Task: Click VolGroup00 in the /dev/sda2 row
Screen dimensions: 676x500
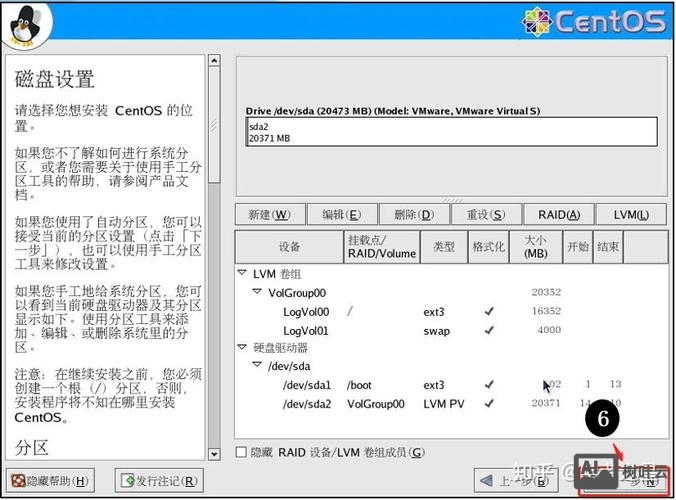Action: tap(376, 404)
